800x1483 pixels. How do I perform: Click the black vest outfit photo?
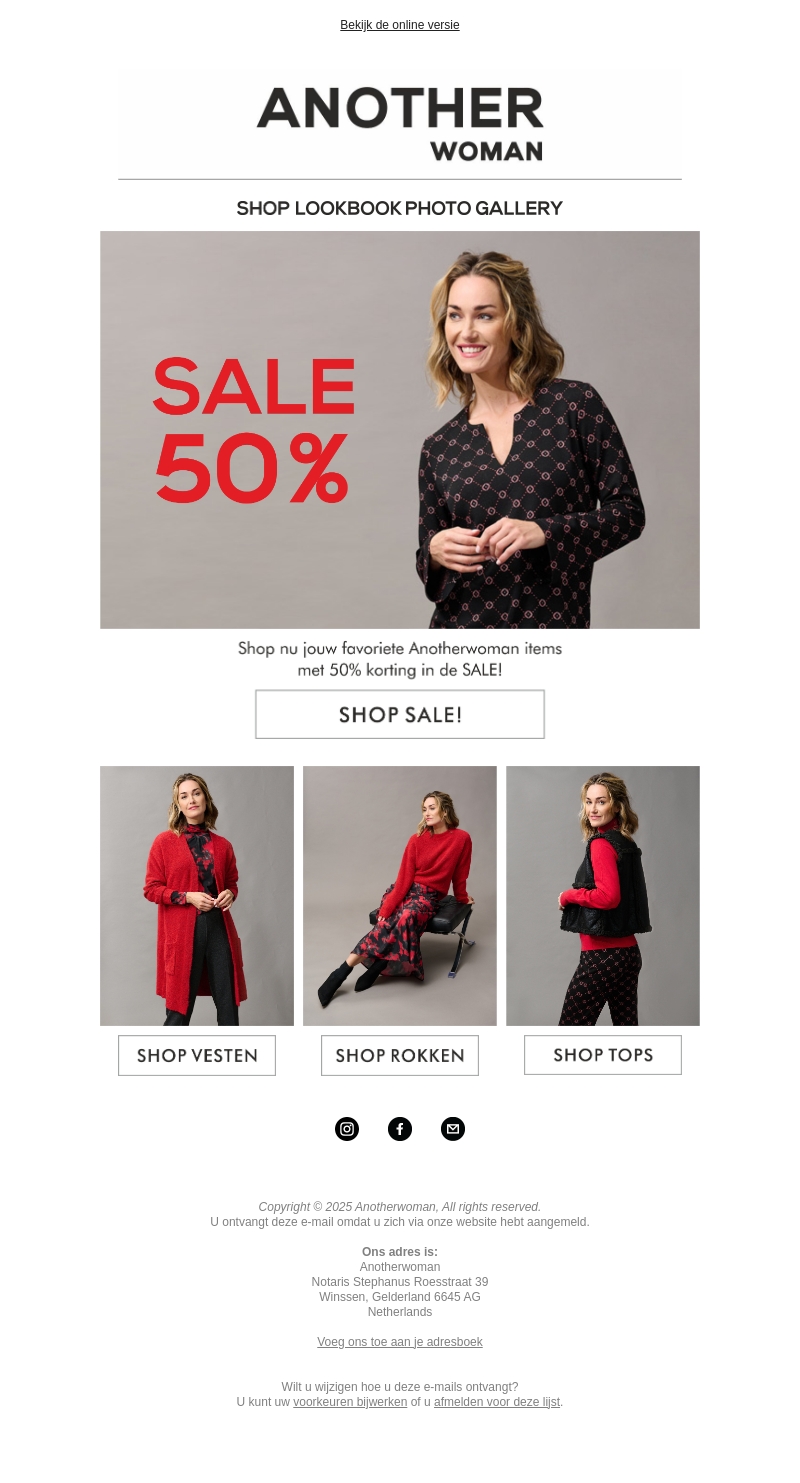(x=603, y=896)
